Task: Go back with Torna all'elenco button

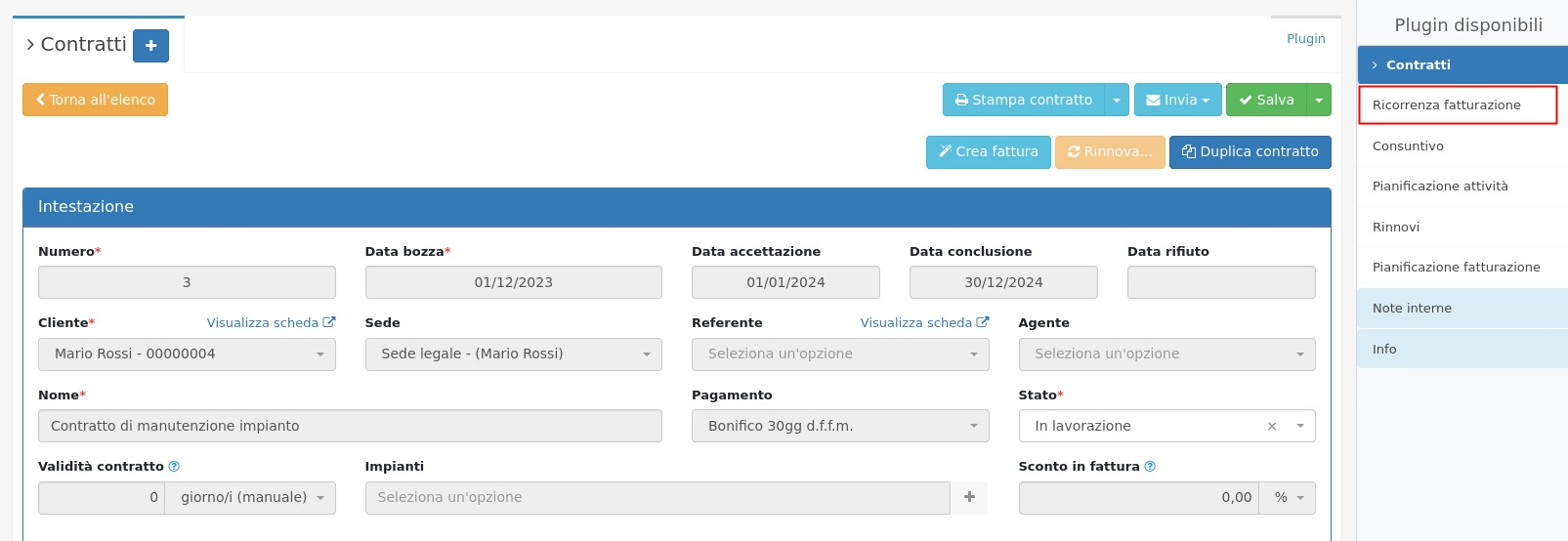Action: point(95,100)
